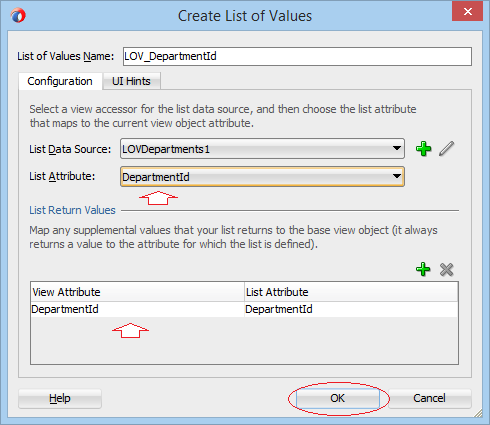Close the Create List of Values dialog
This screenshot has width=490, height=425.
click(467, 12)
